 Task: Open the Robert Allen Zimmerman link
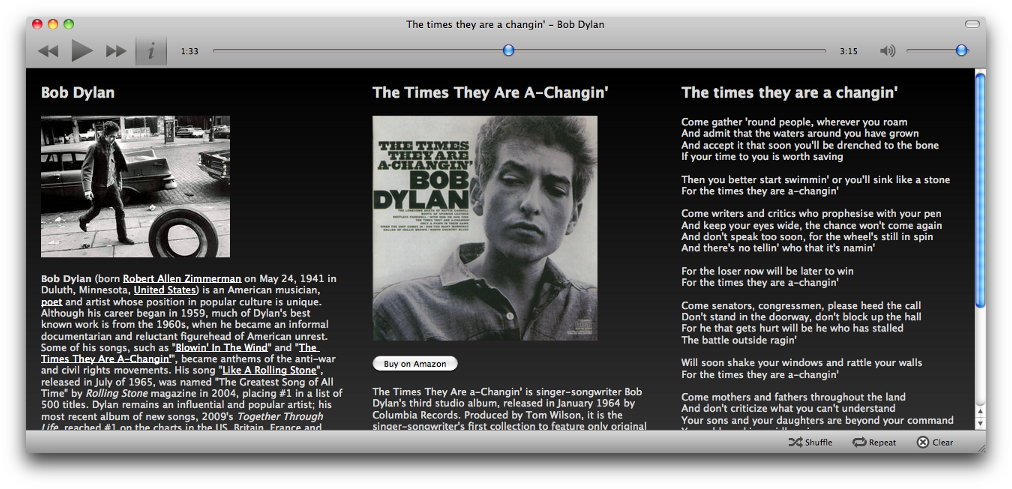pyautogui.click(x=182, y=279)
